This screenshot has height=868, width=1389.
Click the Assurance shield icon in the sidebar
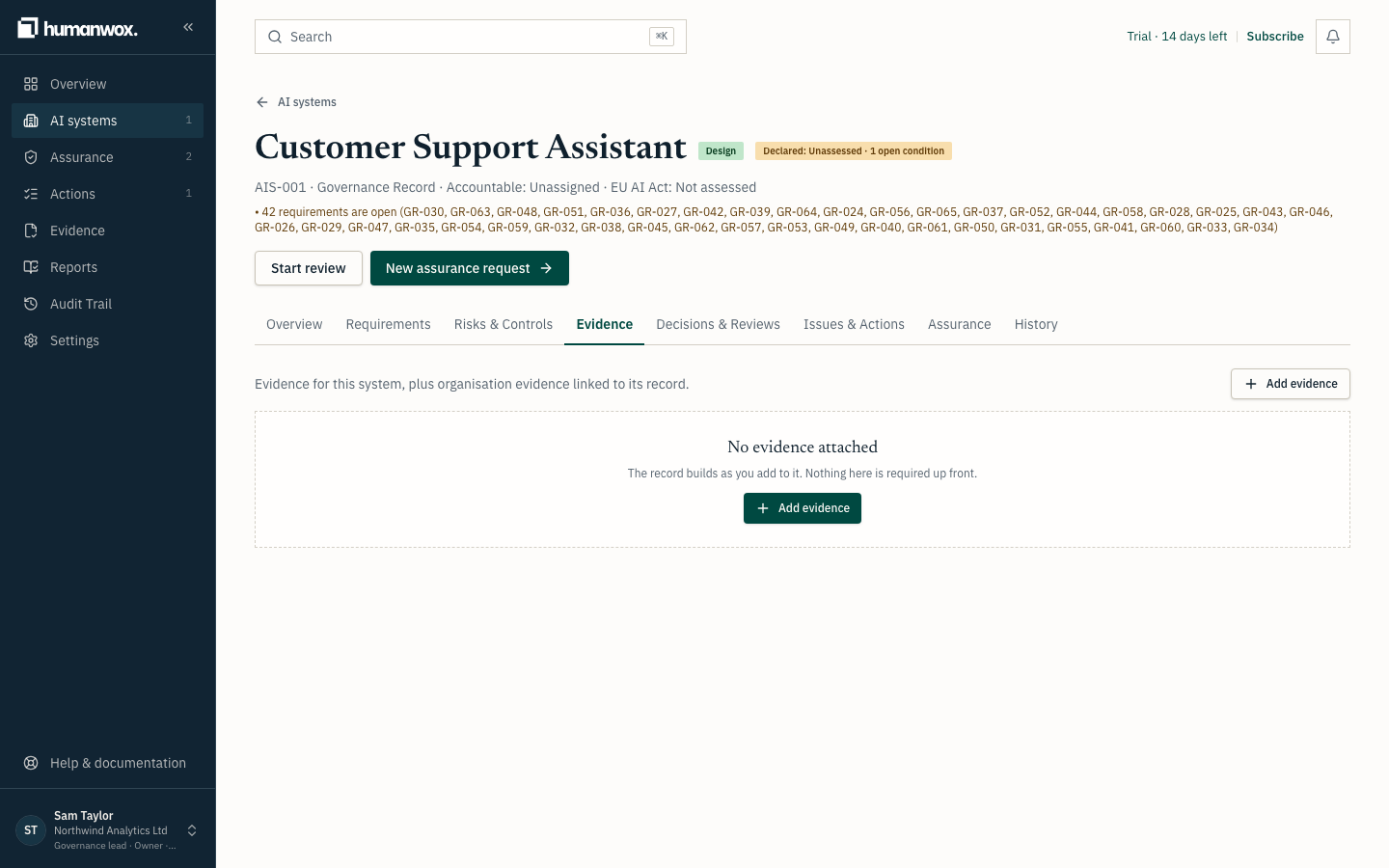pyautogui.click(x=31, y=157)
